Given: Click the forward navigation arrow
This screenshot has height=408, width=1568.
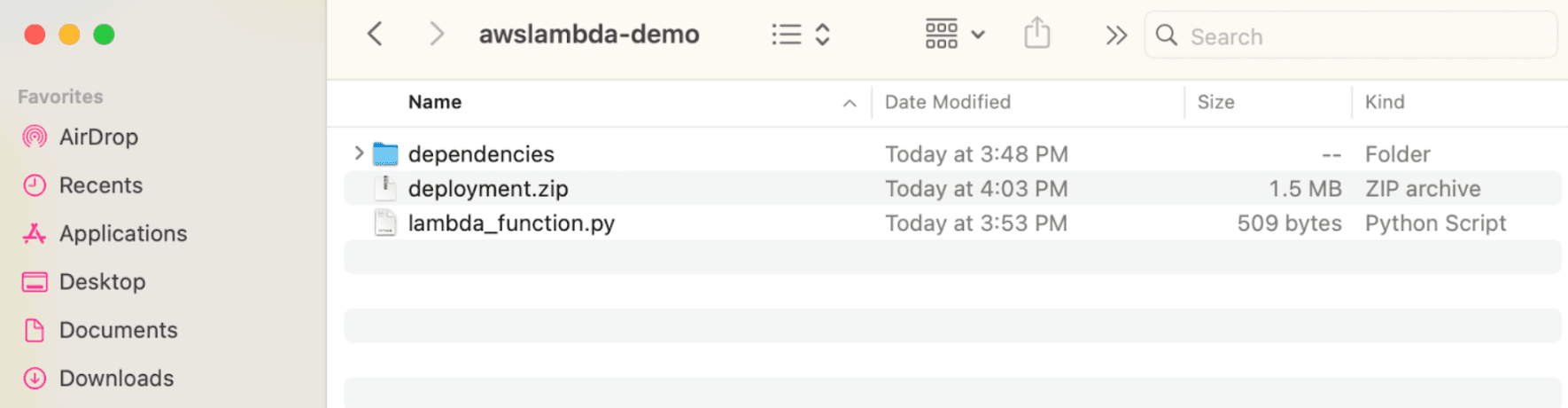Looking at the screenshot, I should click(x=436, y=35).
